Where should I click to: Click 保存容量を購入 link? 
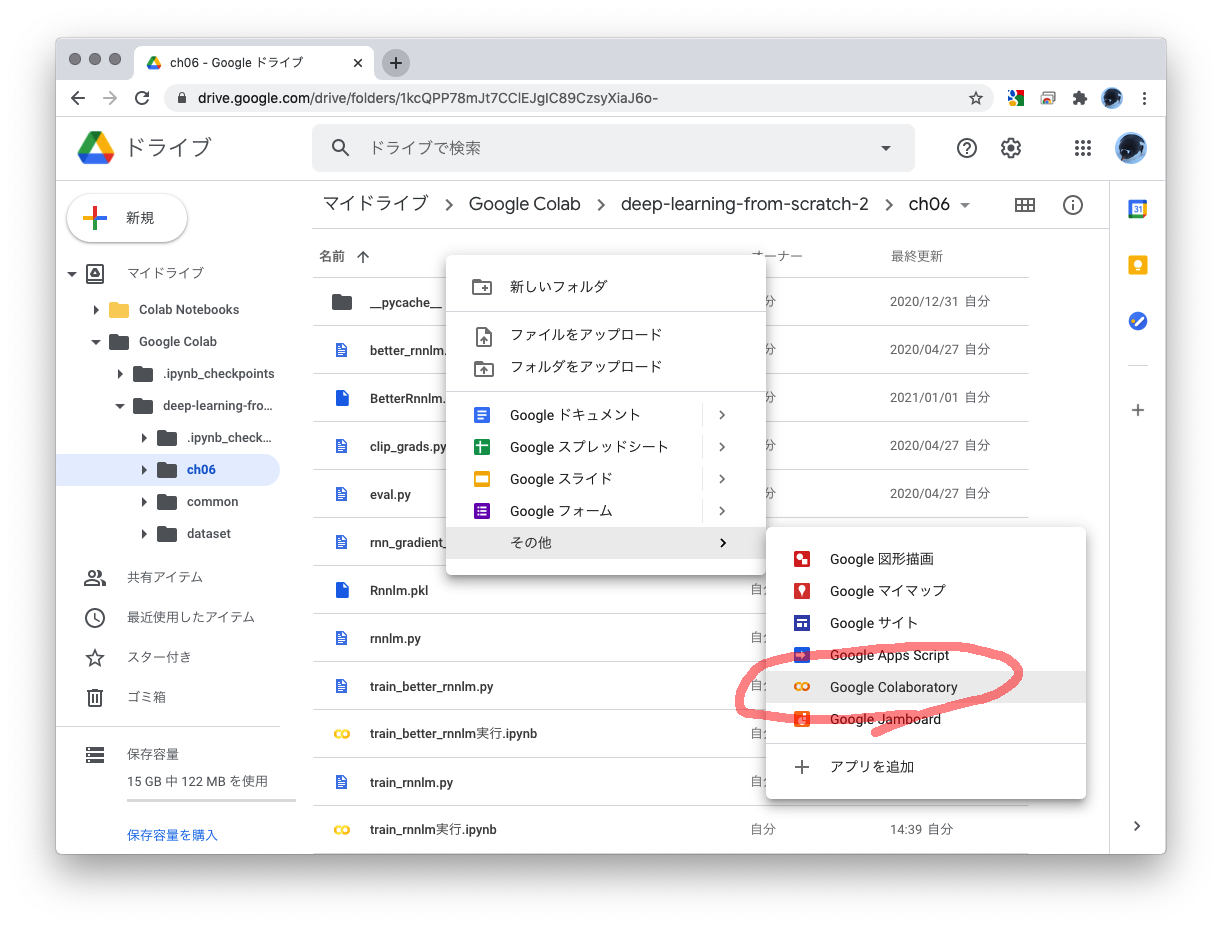click(172, 835)
